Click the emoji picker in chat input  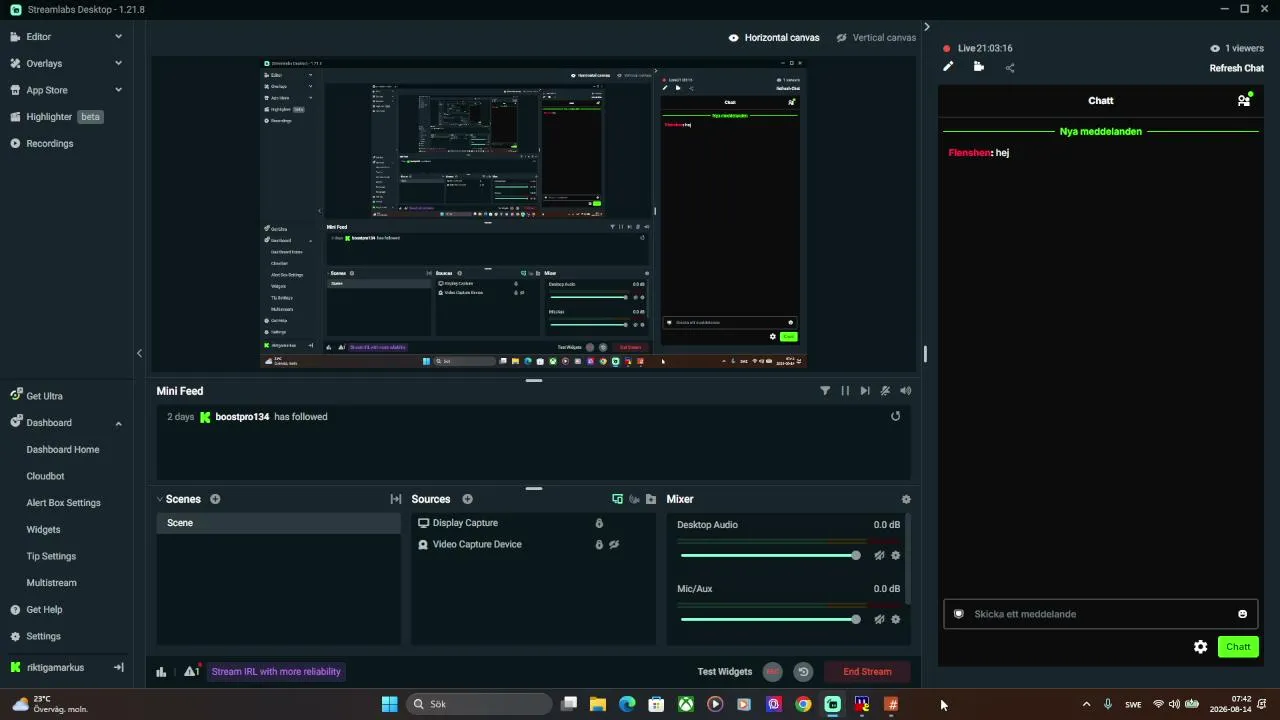(1243, 614)
